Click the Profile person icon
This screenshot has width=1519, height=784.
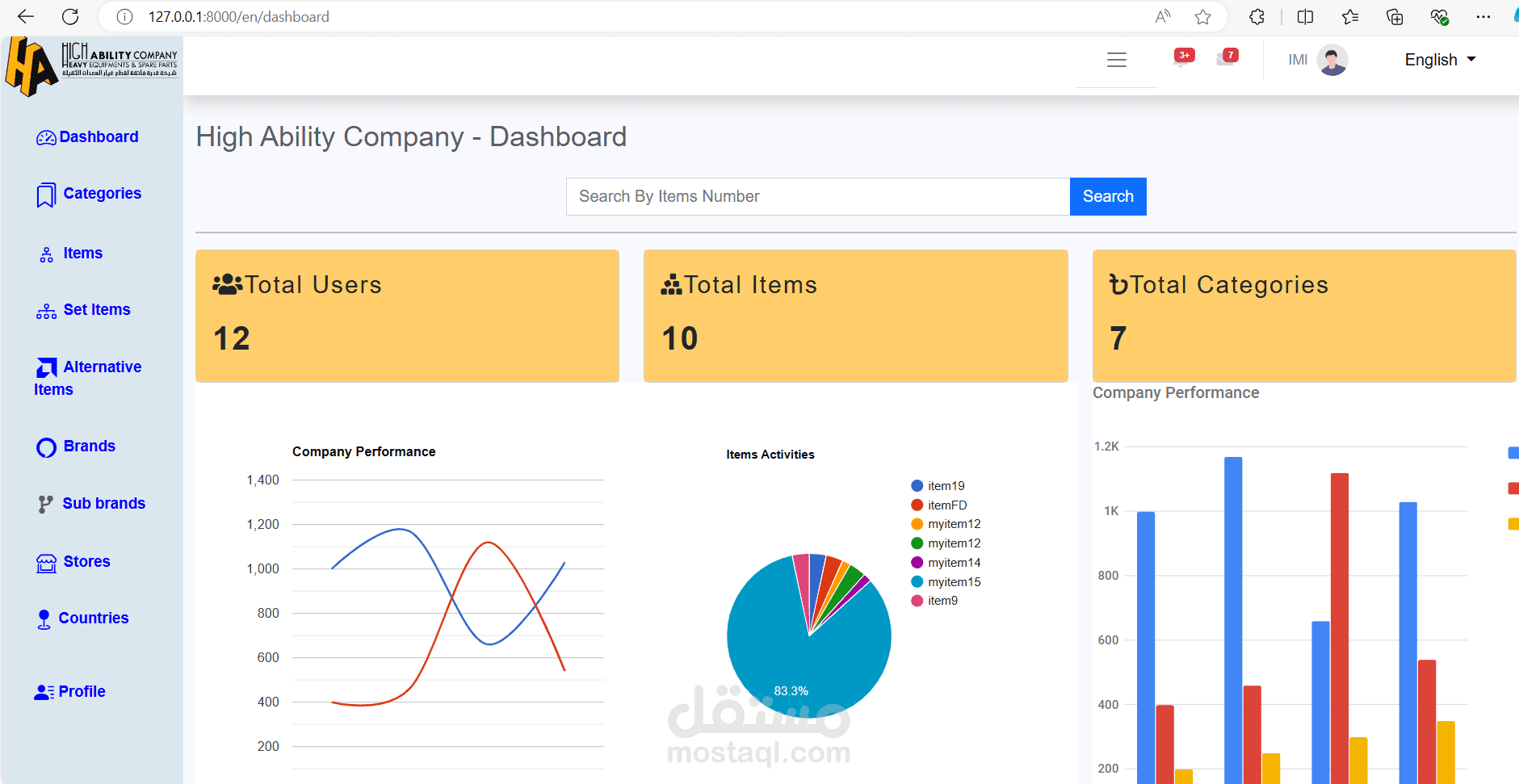pyautogui.click(x=44, y=692)
